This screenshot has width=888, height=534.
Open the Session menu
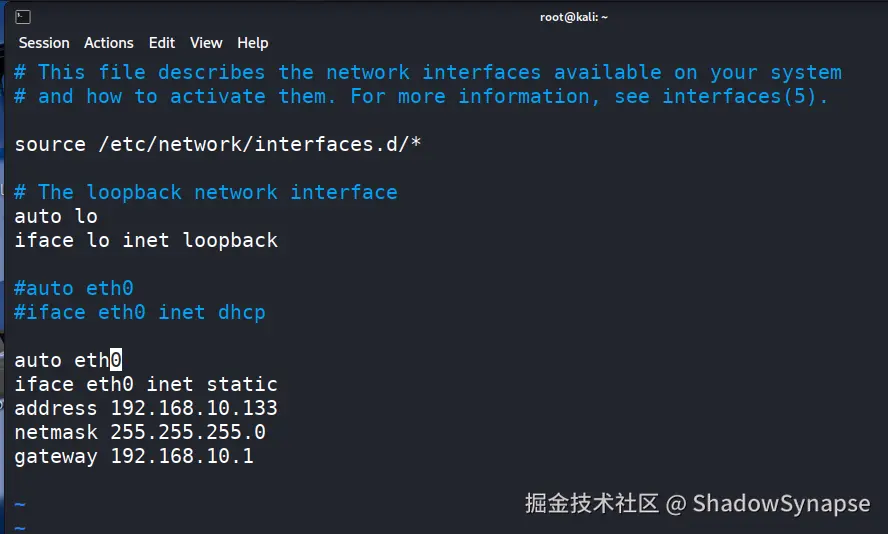click(x=44, y=43)
